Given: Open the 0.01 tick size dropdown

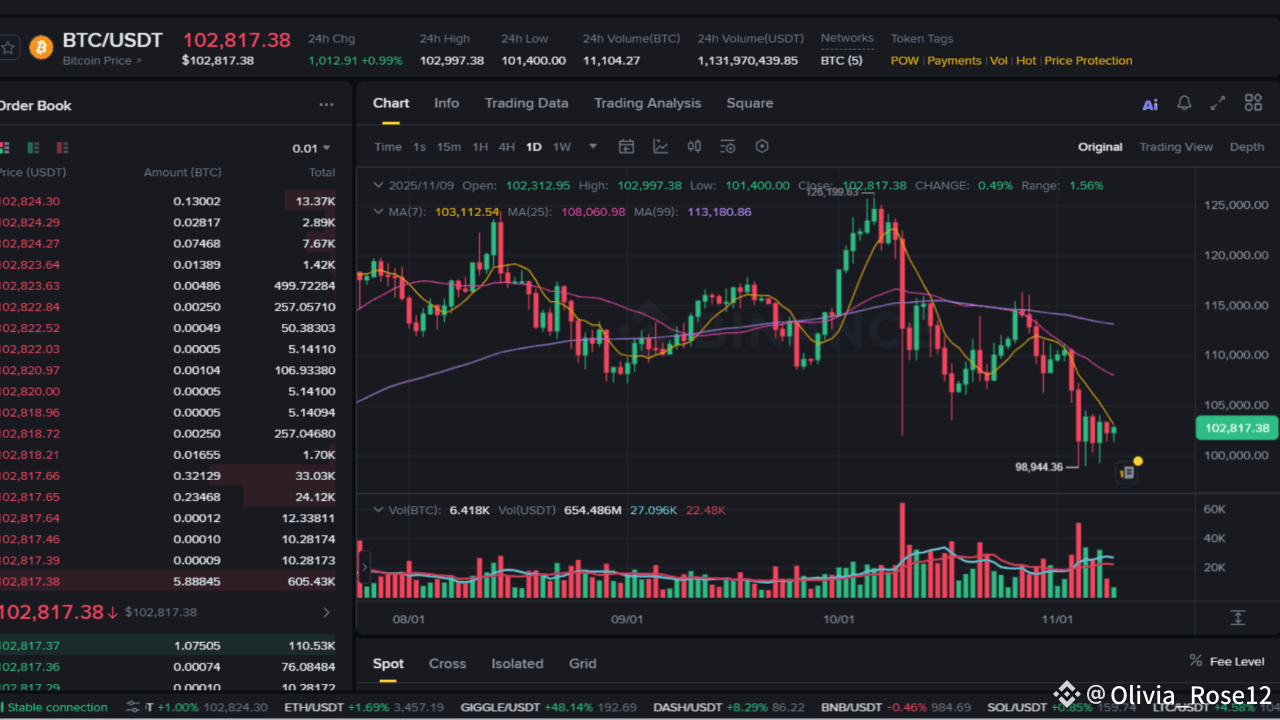Looking at the screenshot, I should pyautogui.click(x=311, y=147).
